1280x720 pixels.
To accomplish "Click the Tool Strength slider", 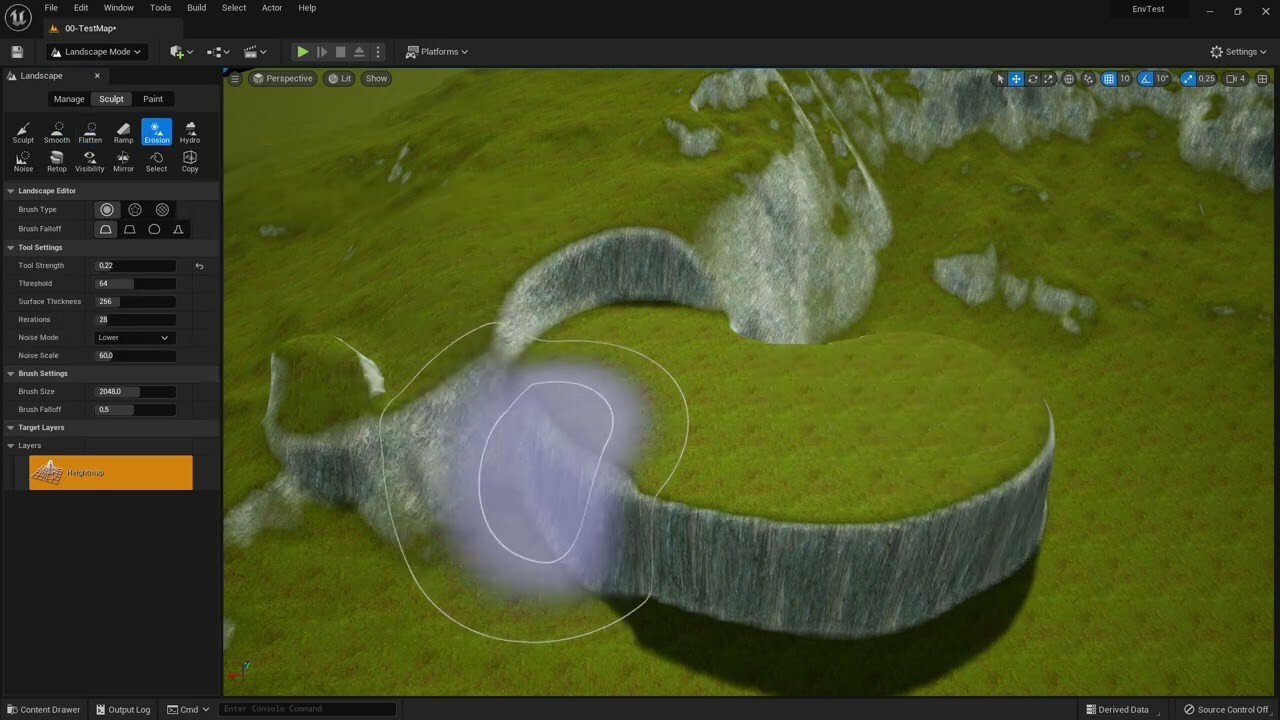I will (x=135, y=265).
